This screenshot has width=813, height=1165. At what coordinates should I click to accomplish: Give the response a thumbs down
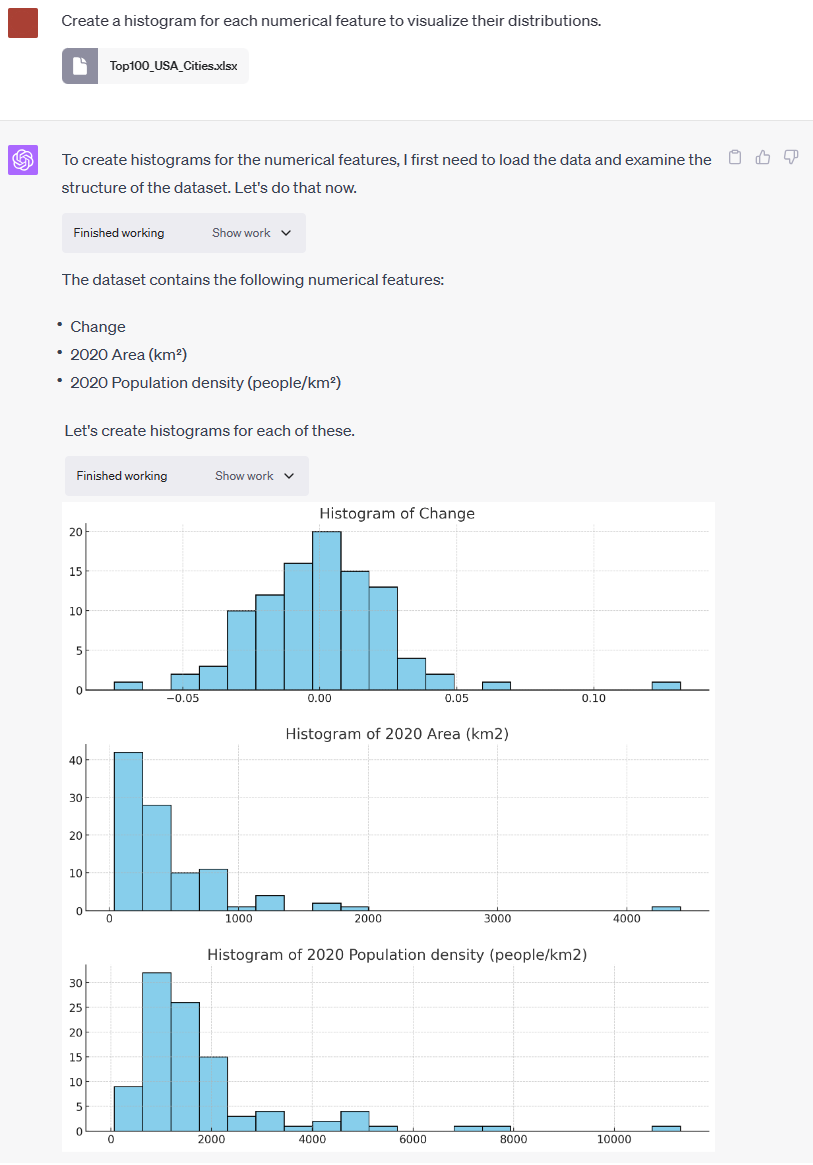click(x=791, y=157)
